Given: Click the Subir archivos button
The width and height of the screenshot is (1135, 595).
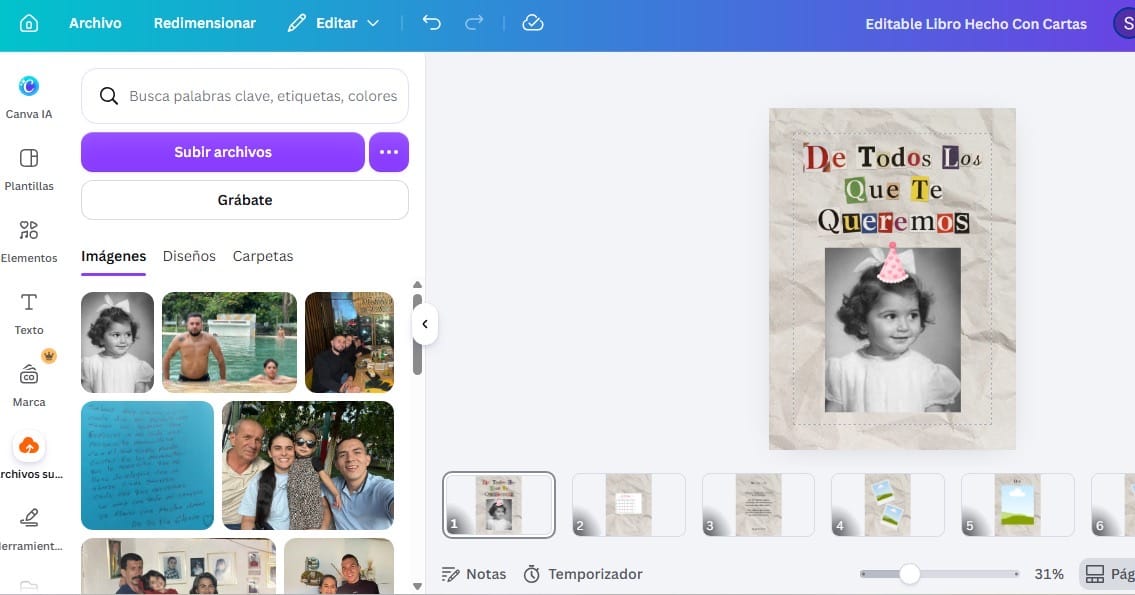Looking at the screenshot, I should pos(223,152).
